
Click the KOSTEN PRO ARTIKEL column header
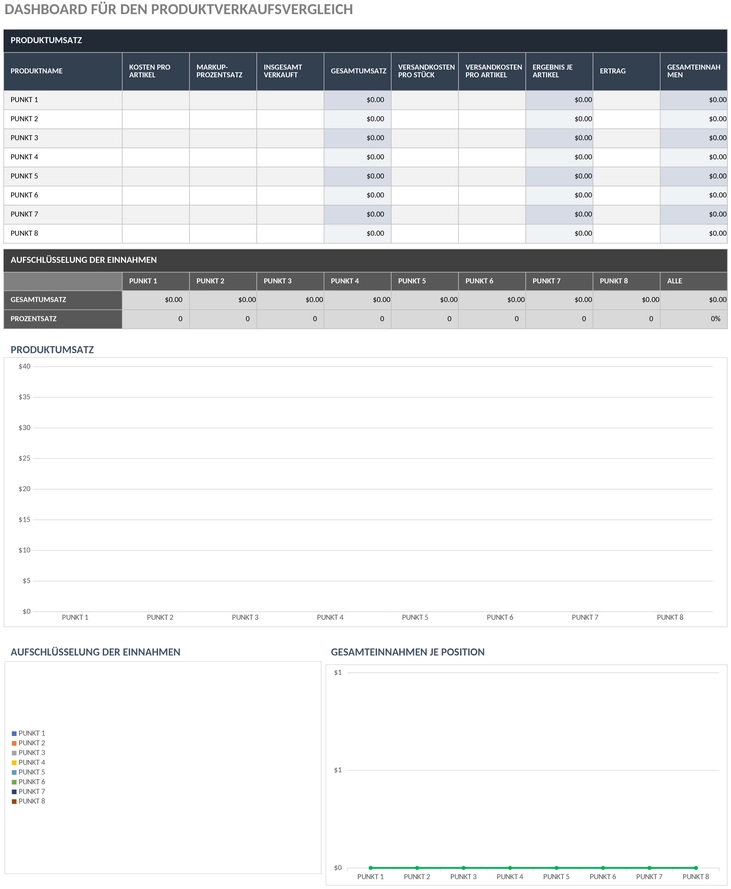tap(156, 71)
